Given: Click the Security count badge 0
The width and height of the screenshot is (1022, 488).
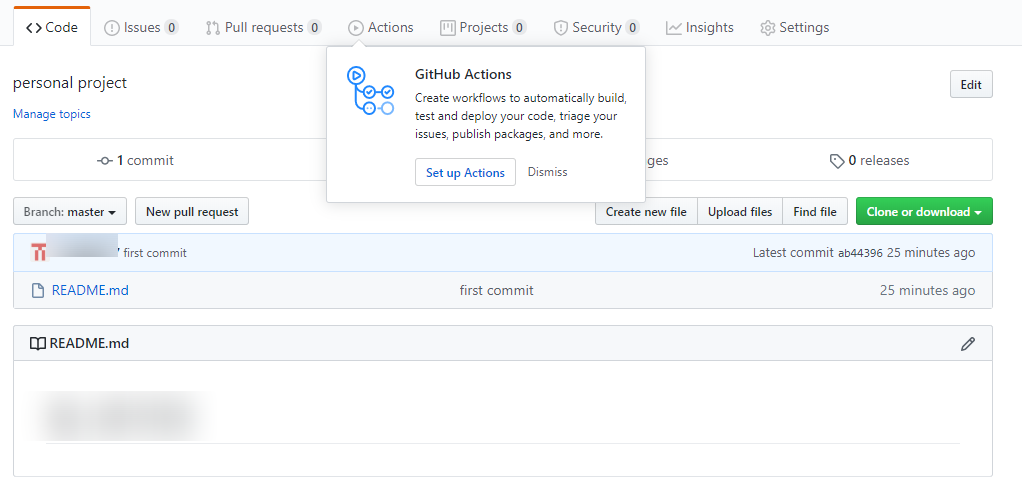Looking at the screenshot, I should pyautogui.click(x=632, y=27).
